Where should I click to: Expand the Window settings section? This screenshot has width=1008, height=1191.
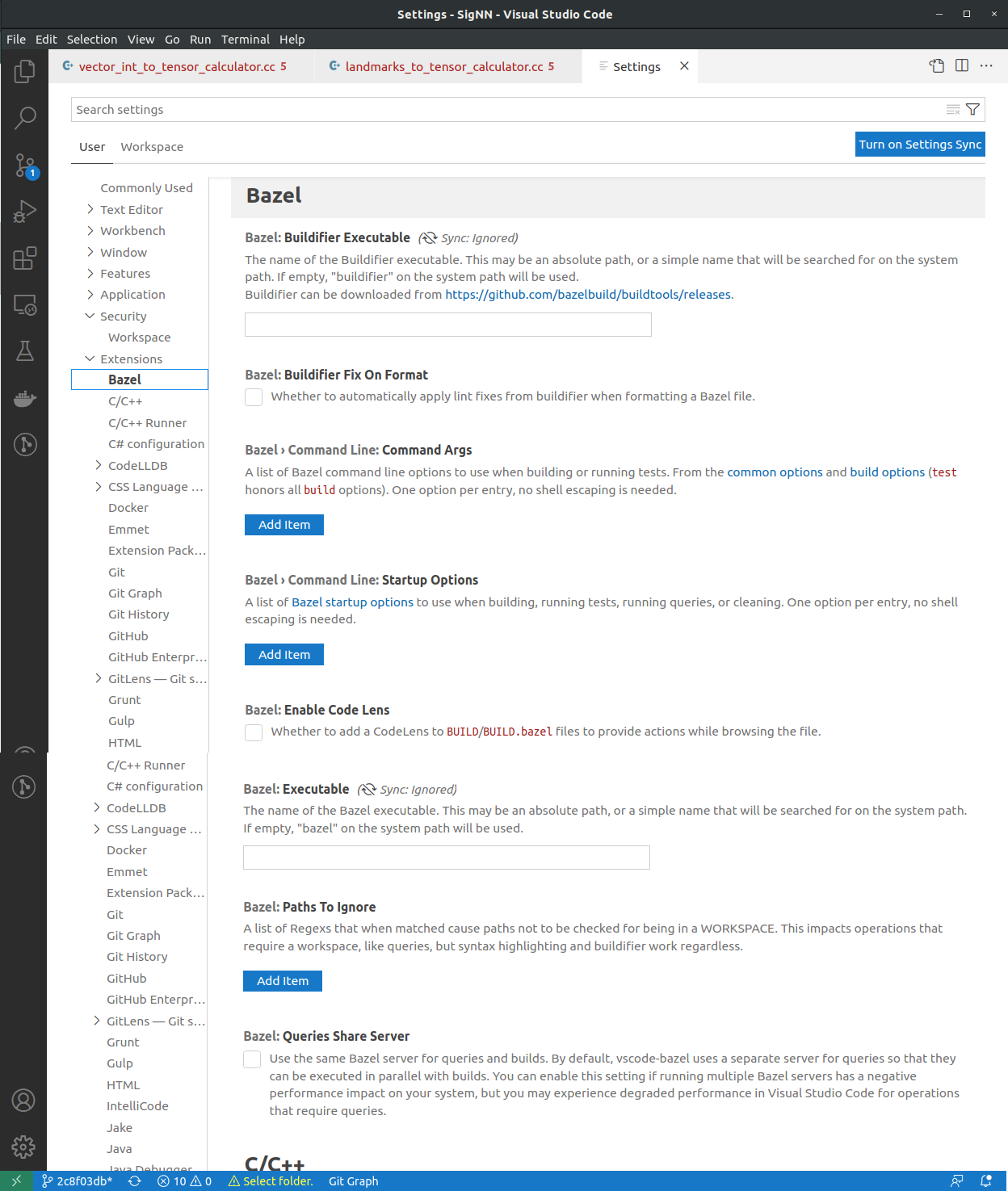[x=90, y=252]
